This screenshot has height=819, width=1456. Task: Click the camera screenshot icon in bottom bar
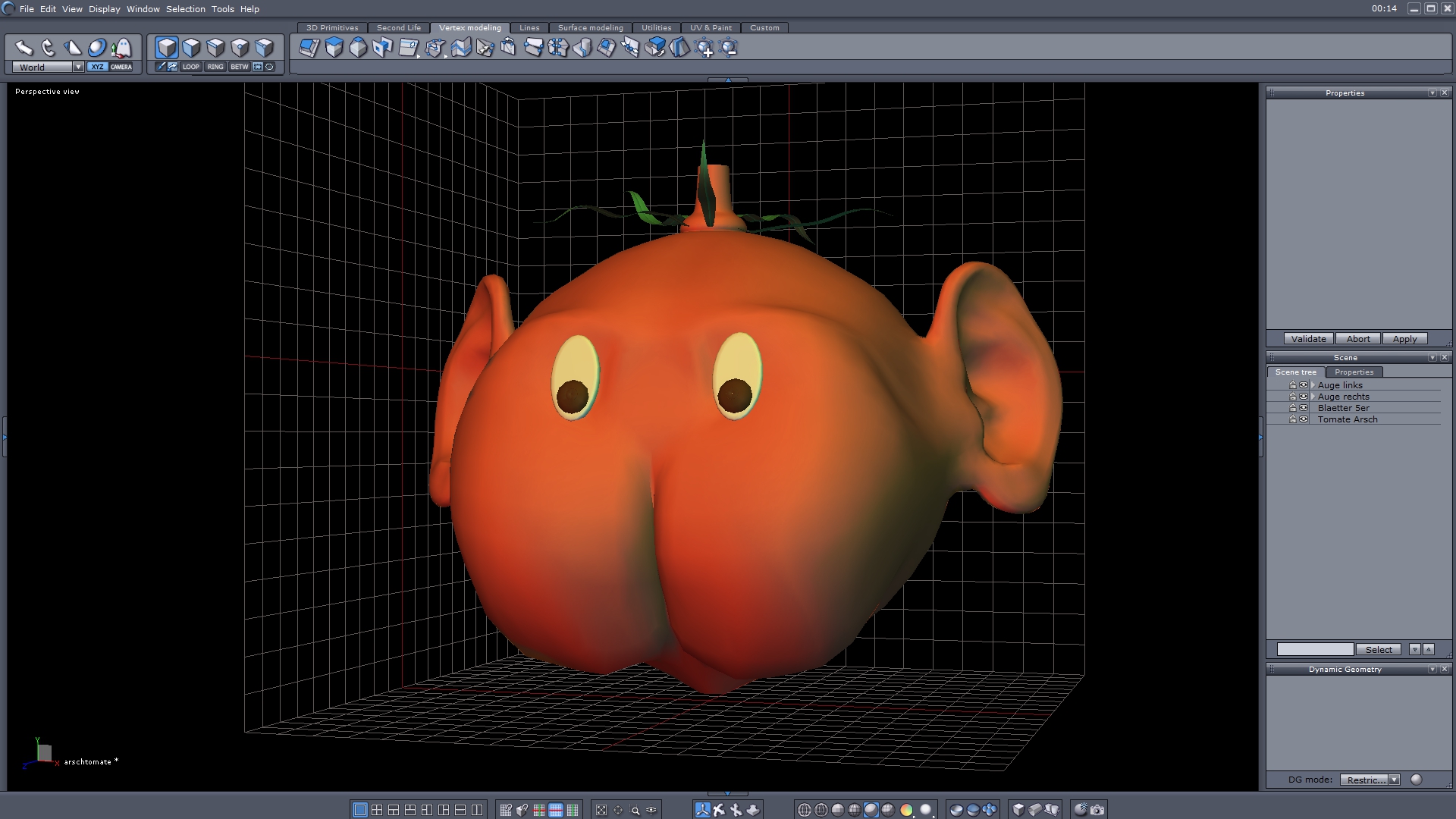click(x=1097, y=810)
